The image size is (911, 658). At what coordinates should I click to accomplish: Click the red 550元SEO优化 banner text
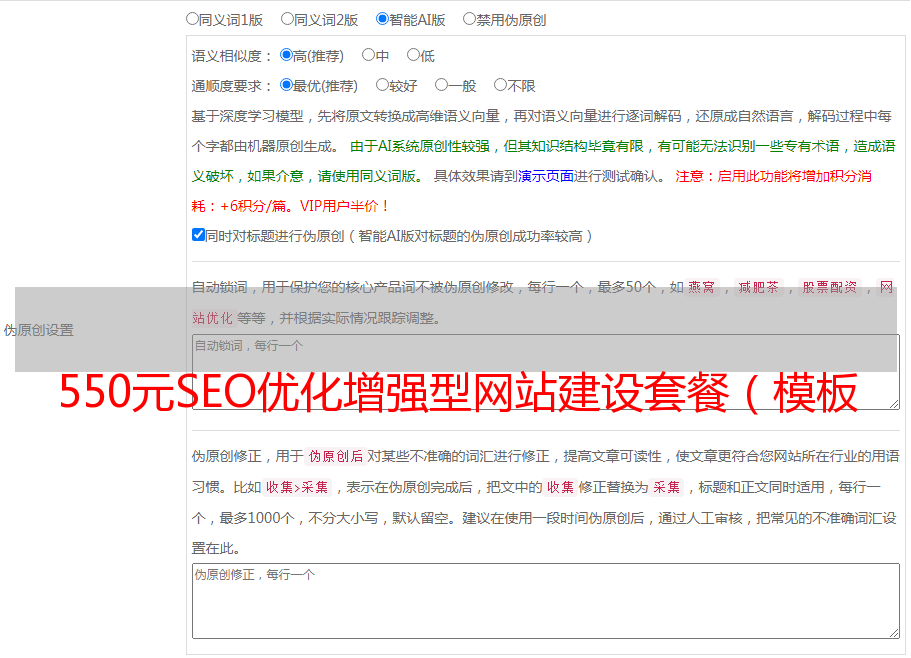click(458, 394)
